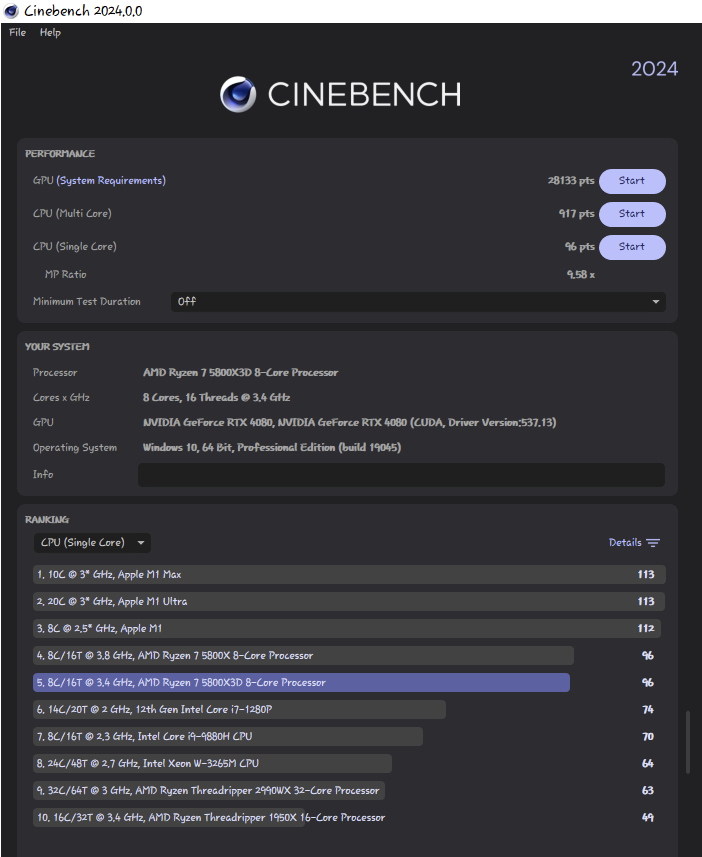The width and height of the screenshot is (702, 857).
Task: Click the Minimum Test Duration dropdown arrow
Action: 656,302
